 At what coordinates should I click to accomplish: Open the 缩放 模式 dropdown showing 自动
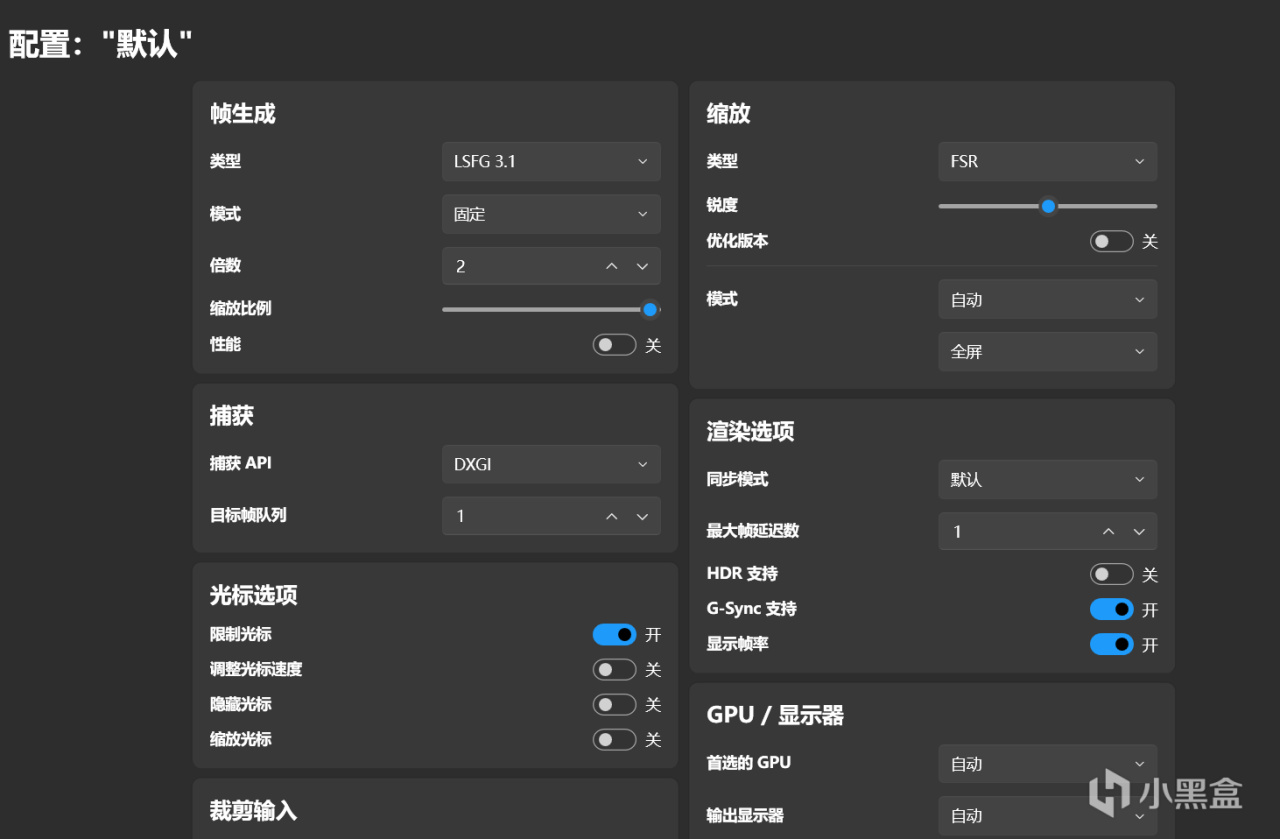pyautogui.click(x=1047, y=298)
